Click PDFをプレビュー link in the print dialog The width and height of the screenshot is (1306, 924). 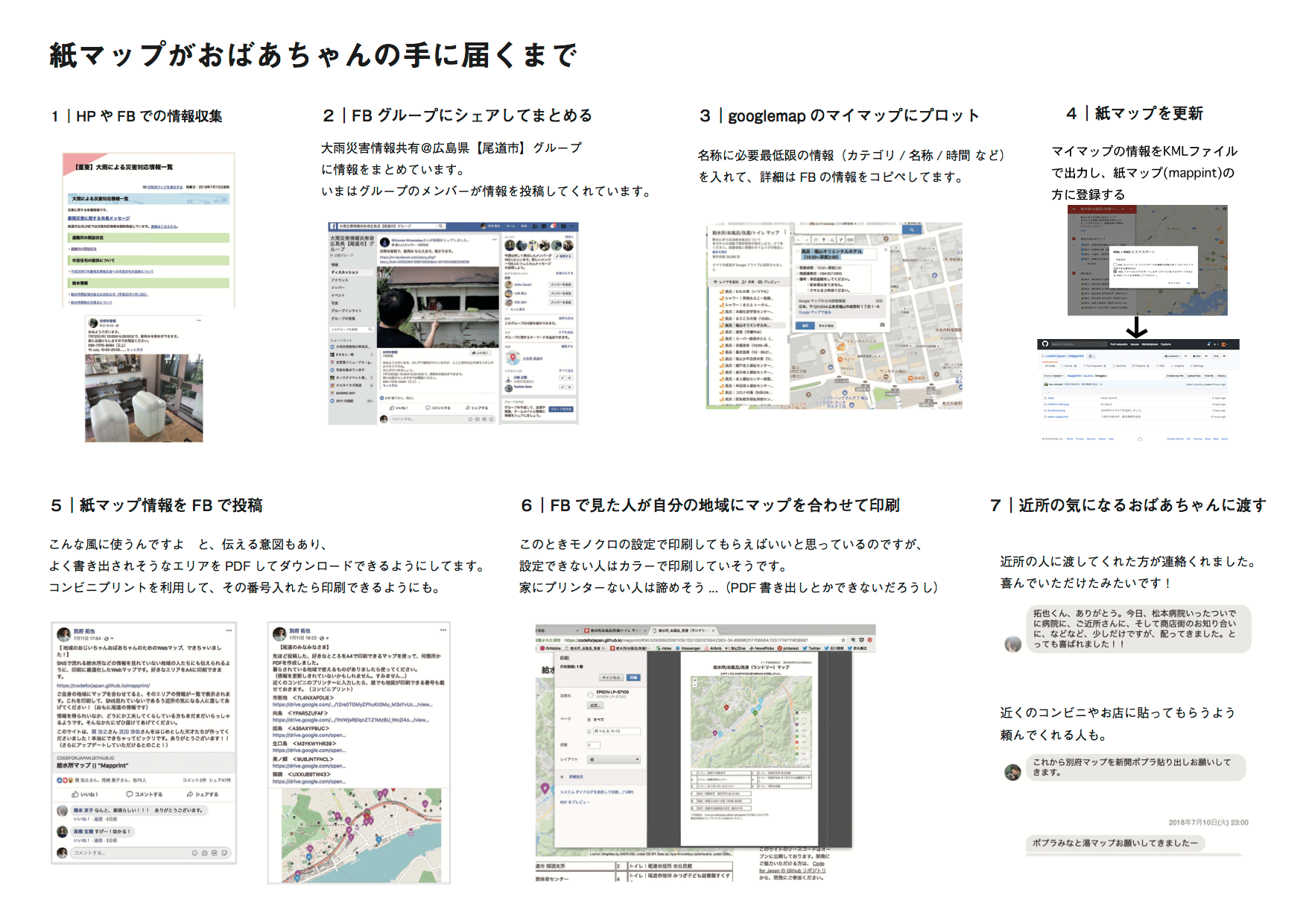(574, 802)
